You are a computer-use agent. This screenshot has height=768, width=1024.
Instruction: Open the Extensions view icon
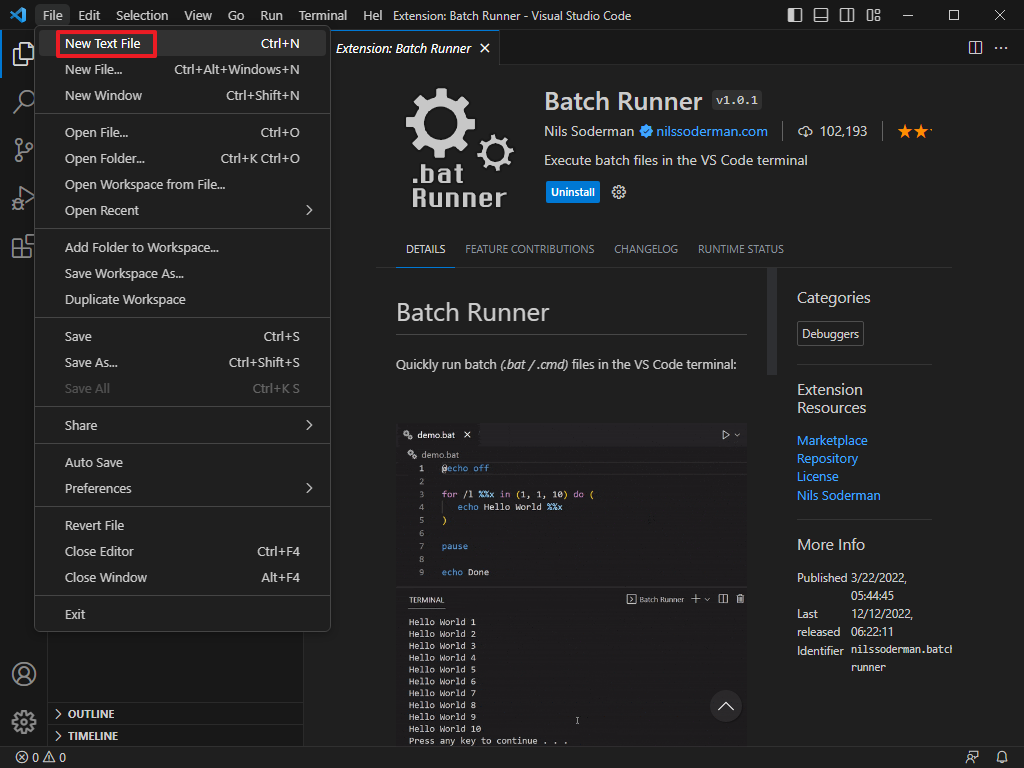23,246
